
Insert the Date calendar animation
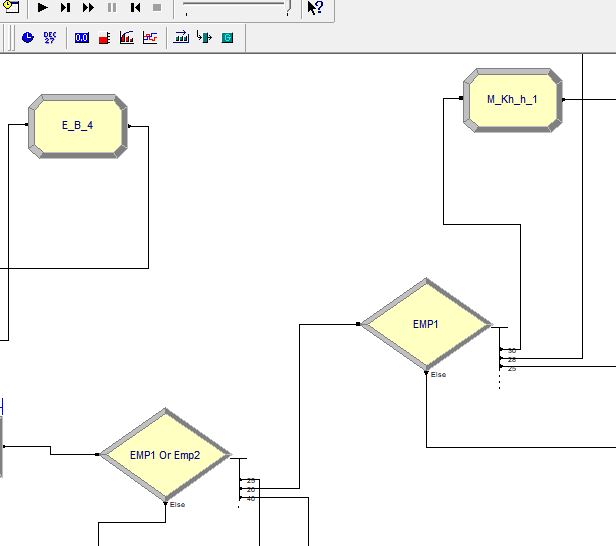click(x=50, y=38)
